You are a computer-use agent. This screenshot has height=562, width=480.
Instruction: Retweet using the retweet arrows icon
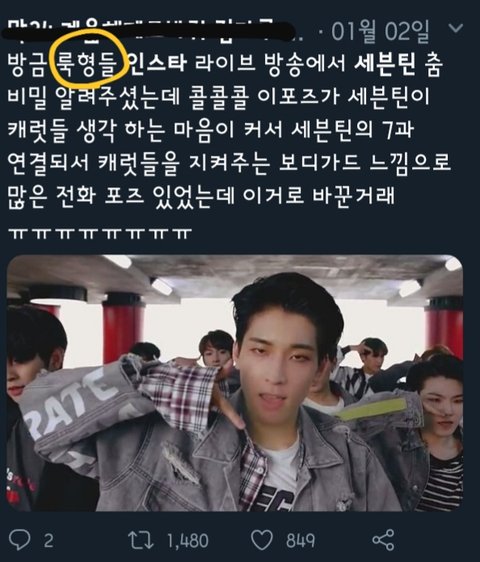click(x=141, y=540)
